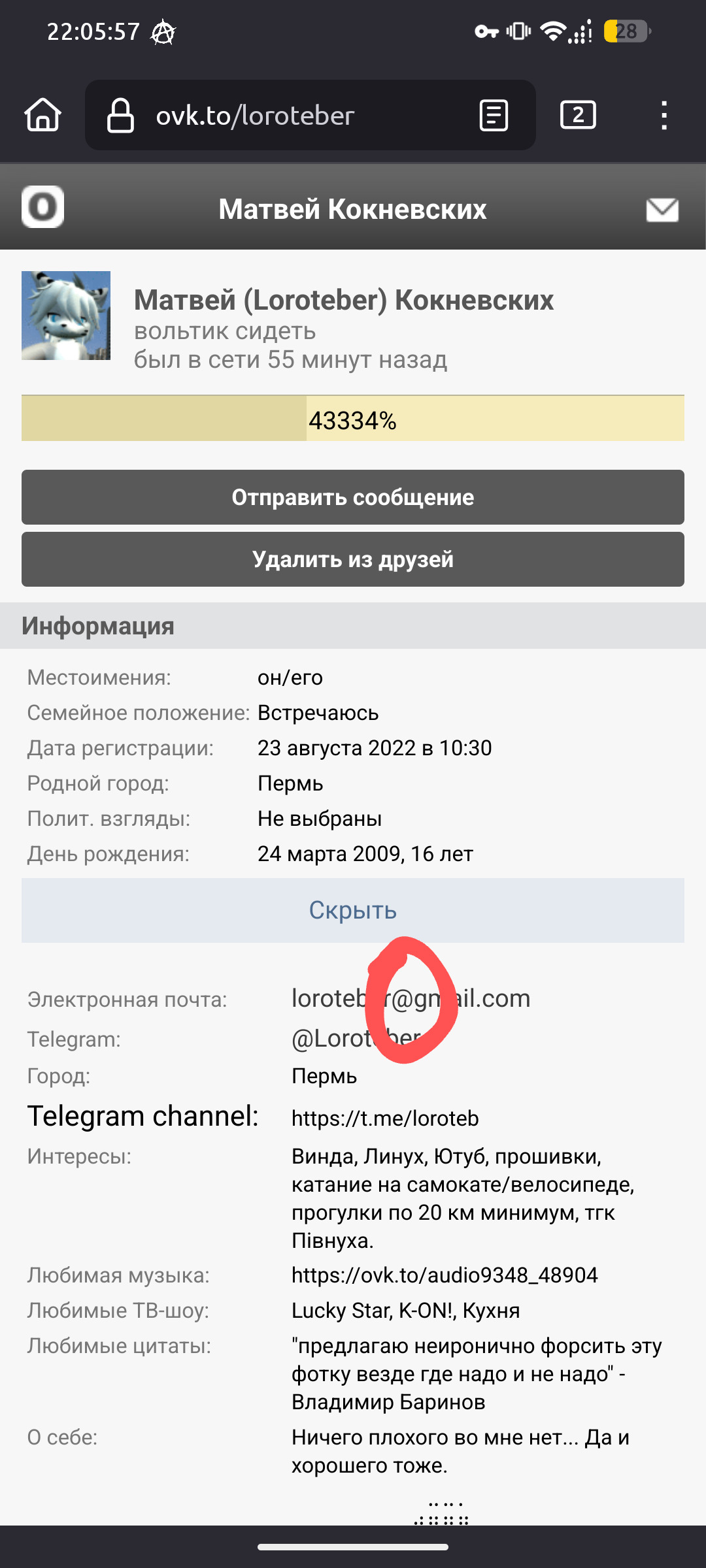Tap the OpenVK logo icon
The image size is (706, 1568).
(42, 206)
